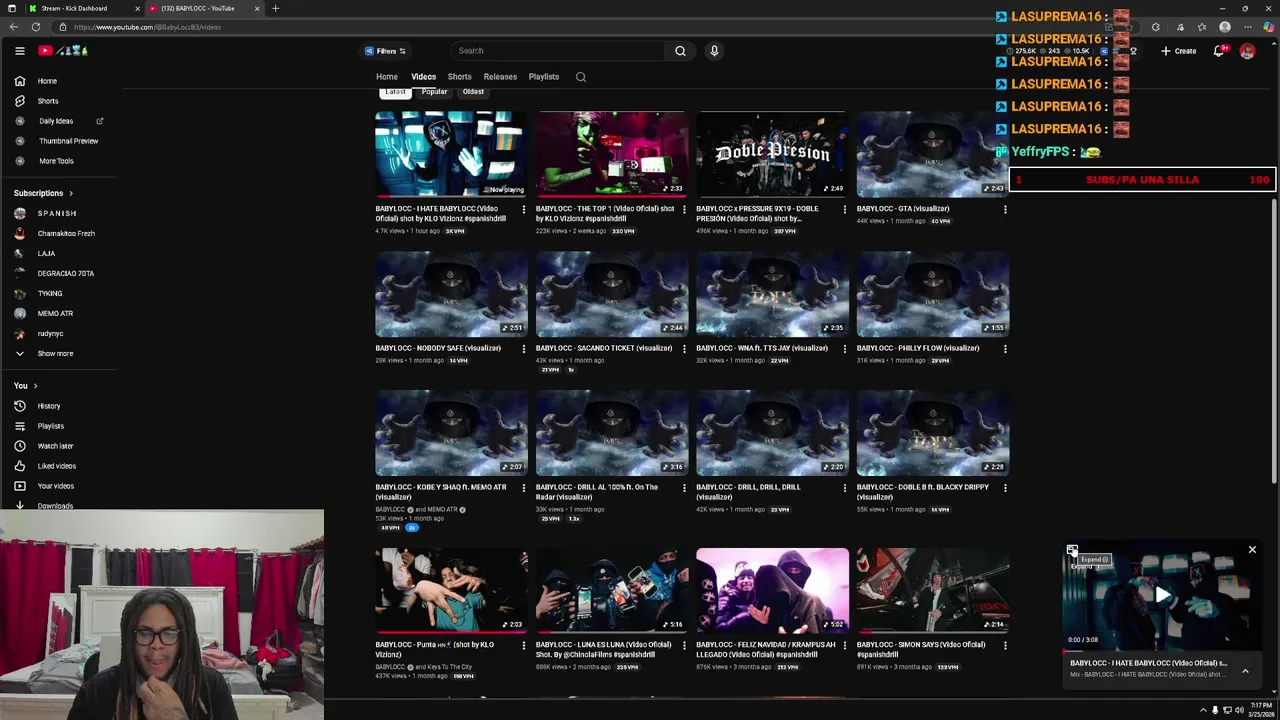Open the Shorts channel tab
This screenshot has height=720, width=1280.
[x=460, y=77]
